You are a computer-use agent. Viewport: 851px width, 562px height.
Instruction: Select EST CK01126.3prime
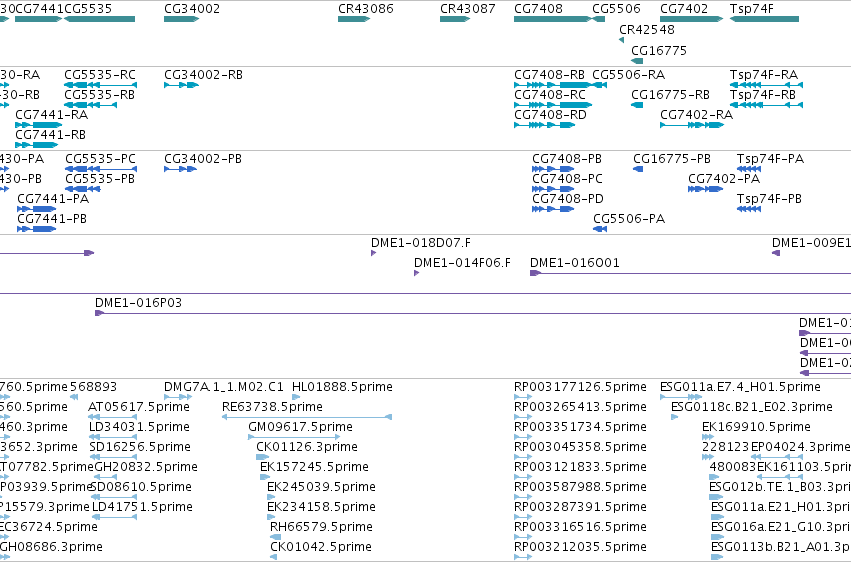(263, 457)
